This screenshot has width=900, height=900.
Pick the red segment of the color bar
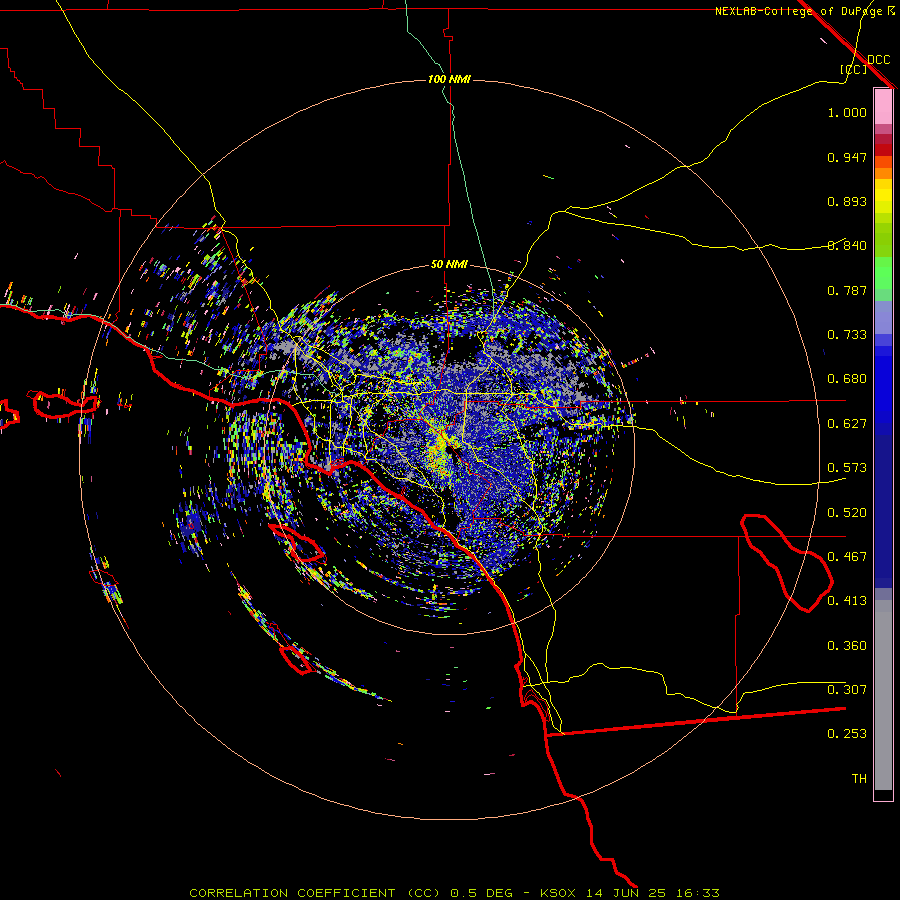[883, 150]
